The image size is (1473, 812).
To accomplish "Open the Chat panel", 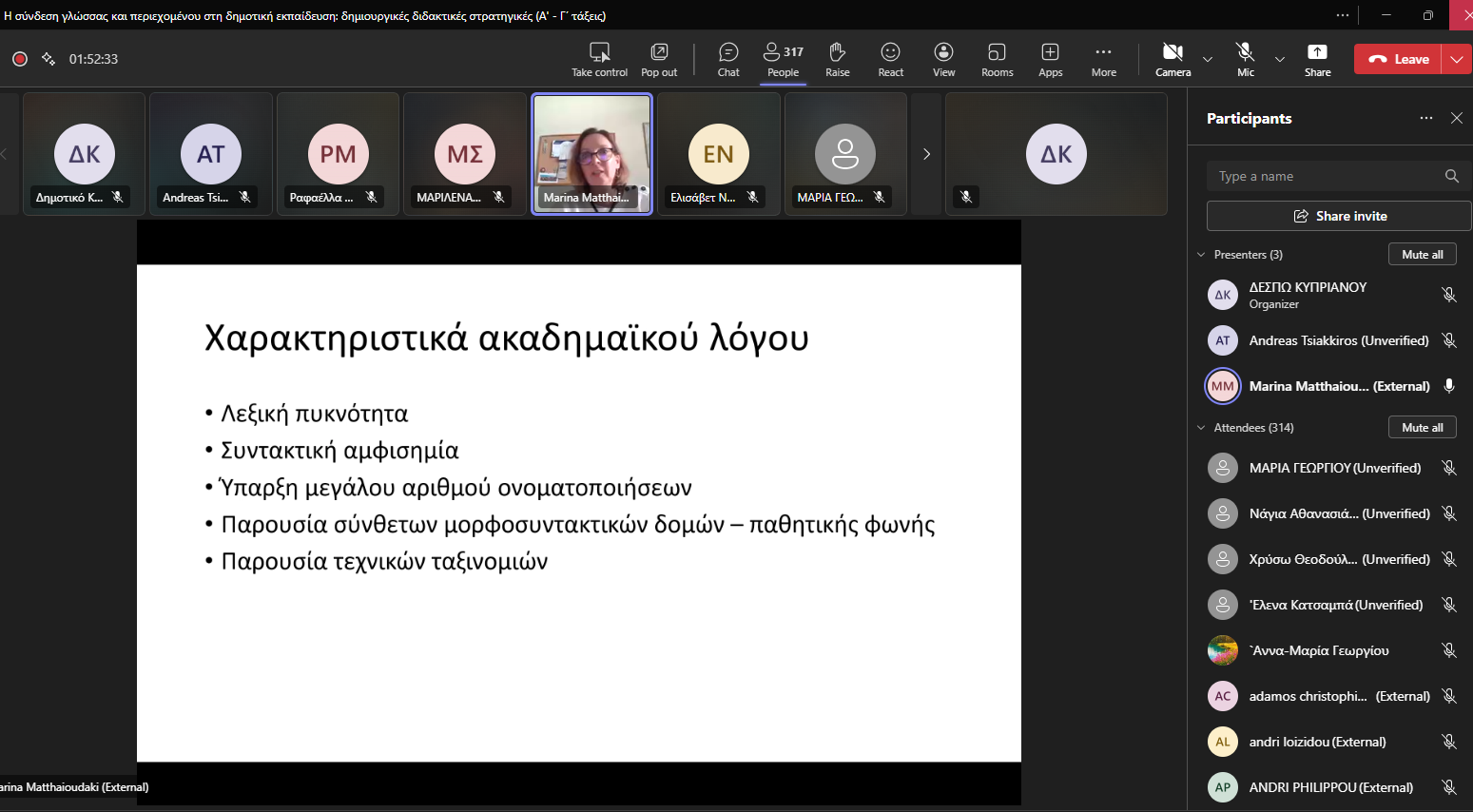I will point(728,59).
